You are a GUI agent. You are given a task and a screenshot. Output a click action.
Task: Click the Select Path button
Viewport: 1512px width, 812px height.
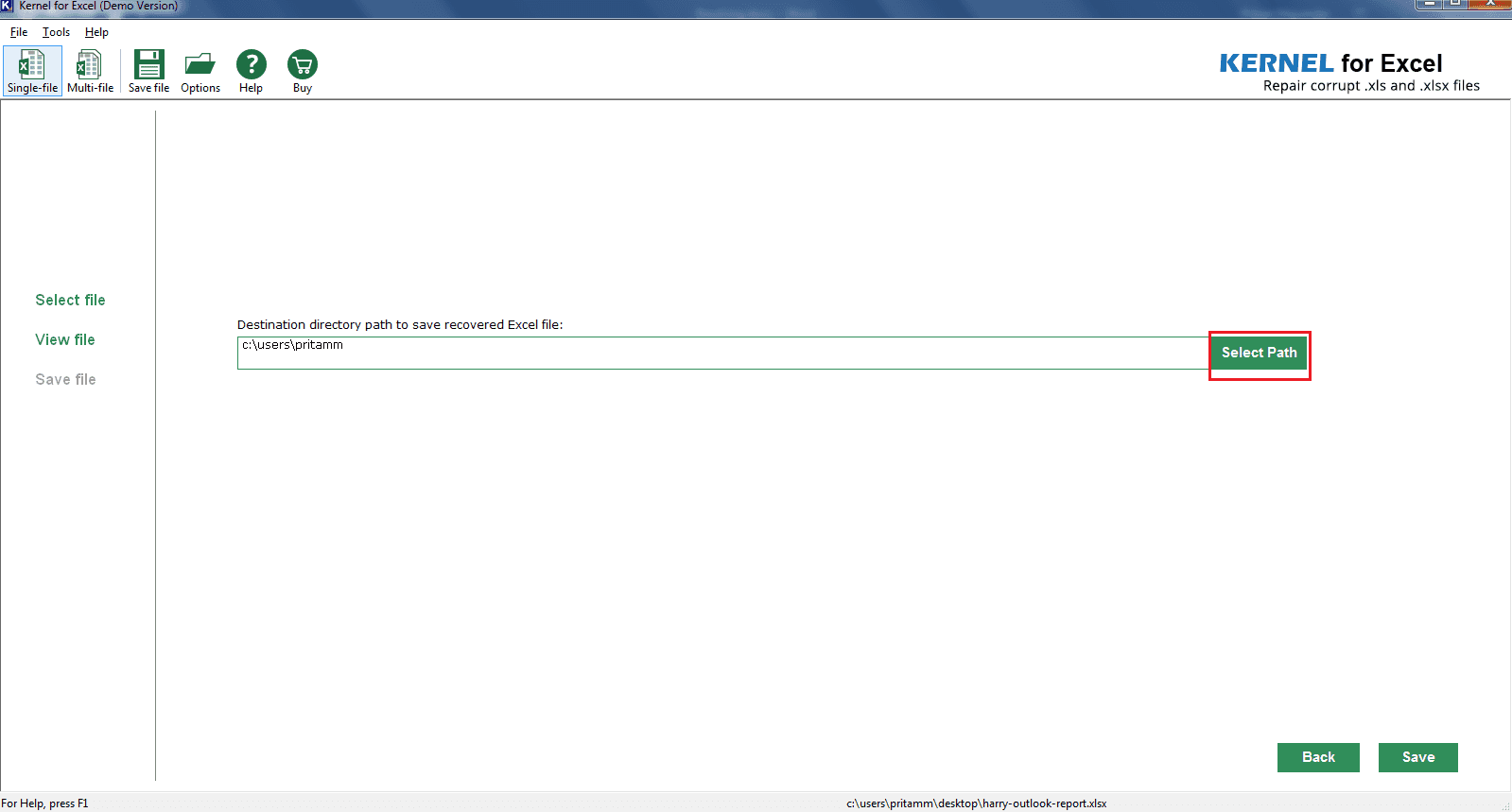[1260, 353]
